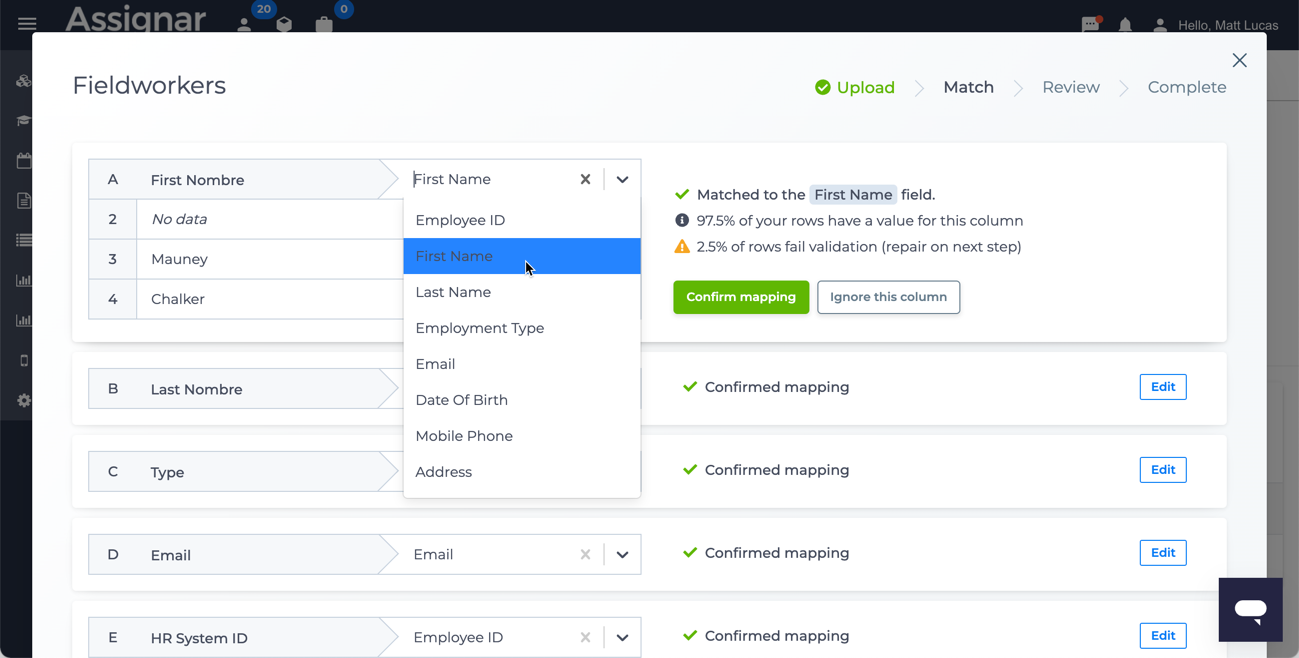Open the messages chat icon with red notification dot
The width and height of the screenshot is (1299, 658).
1090,25
